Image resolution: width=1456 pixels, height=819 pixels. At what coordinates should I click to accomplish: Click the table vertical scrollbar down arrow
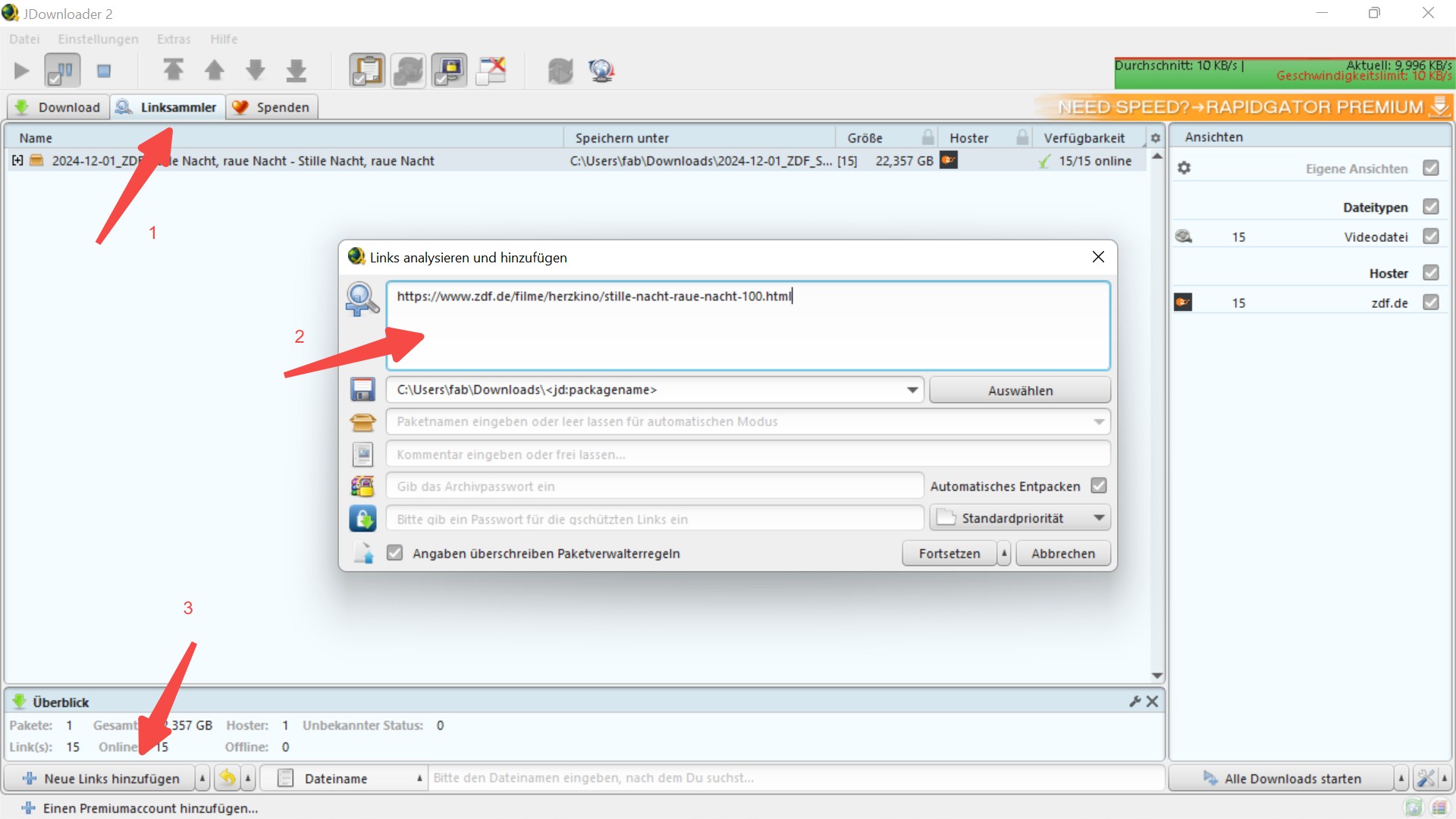tap(1156, 676)
